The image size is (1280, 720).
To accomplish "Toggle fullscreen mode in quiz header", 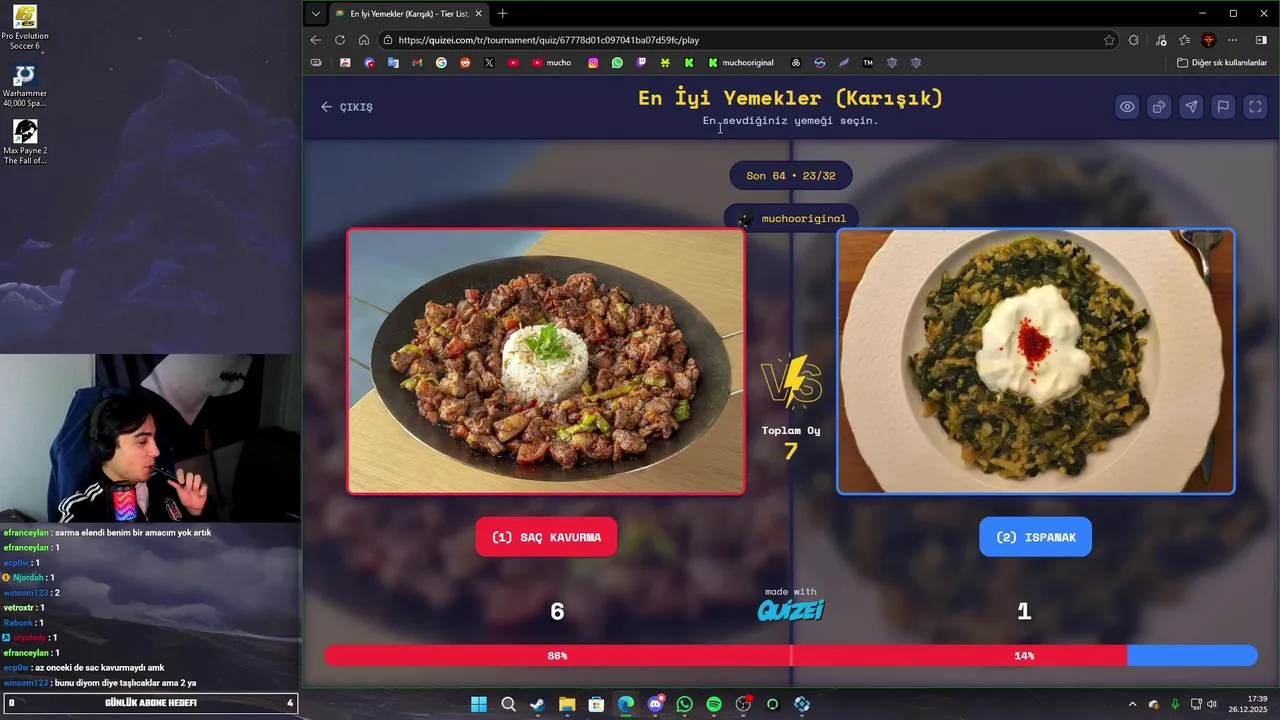I will (1255, 107).
